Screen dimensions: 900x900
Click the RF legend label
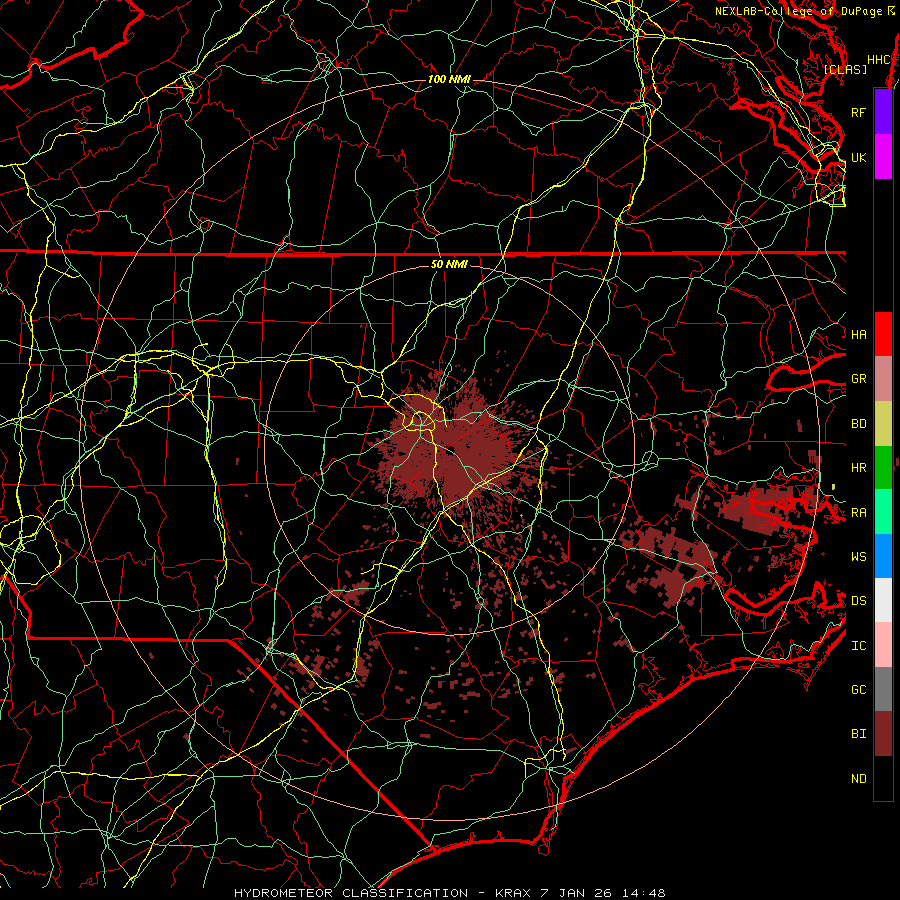click(858, 112)
